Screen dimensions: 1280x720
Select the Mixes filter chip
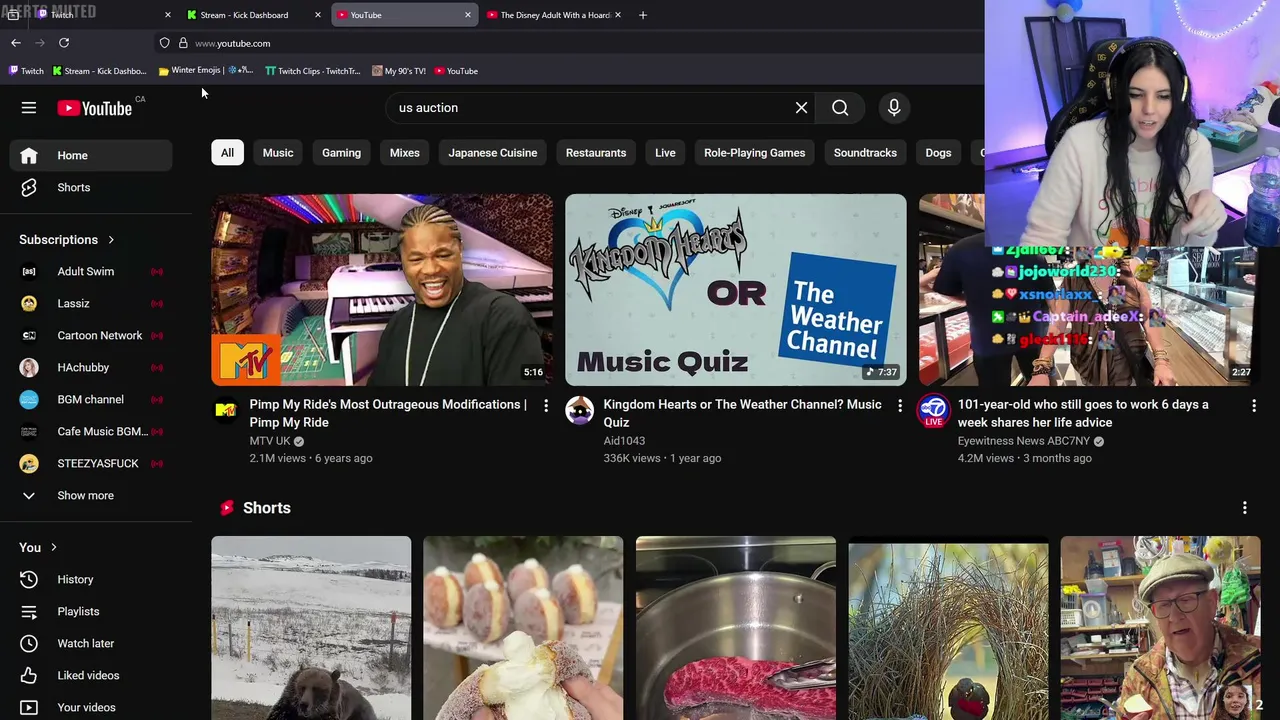tap(404, 153)
